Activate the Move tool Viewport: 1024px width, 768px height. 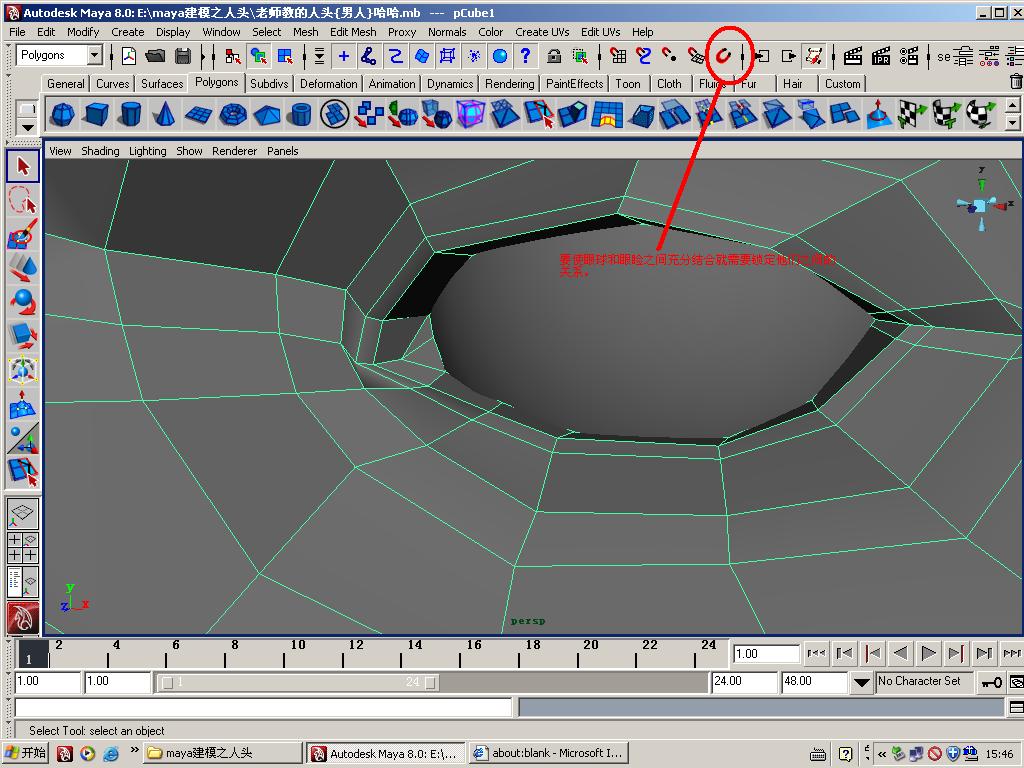[x=23, y=268]
